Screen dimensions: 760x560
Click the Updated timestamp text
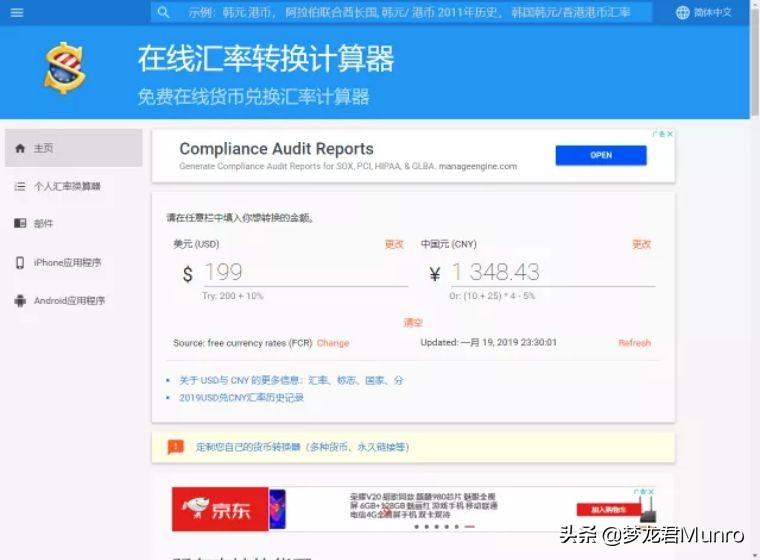click(489, 342)
